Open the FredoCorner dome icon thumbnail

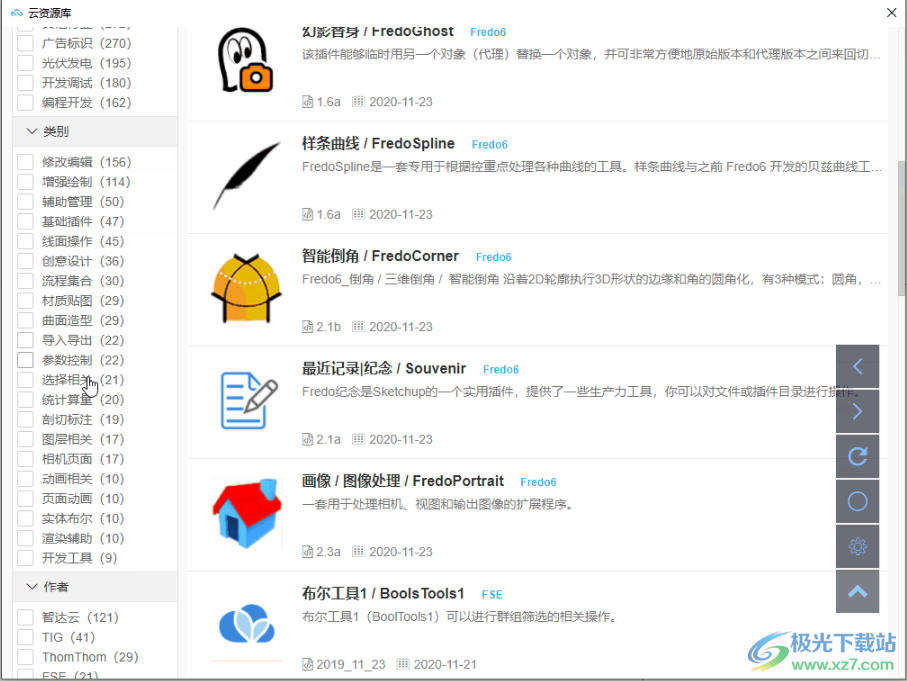pyautogui.click(x=246, y=288)
